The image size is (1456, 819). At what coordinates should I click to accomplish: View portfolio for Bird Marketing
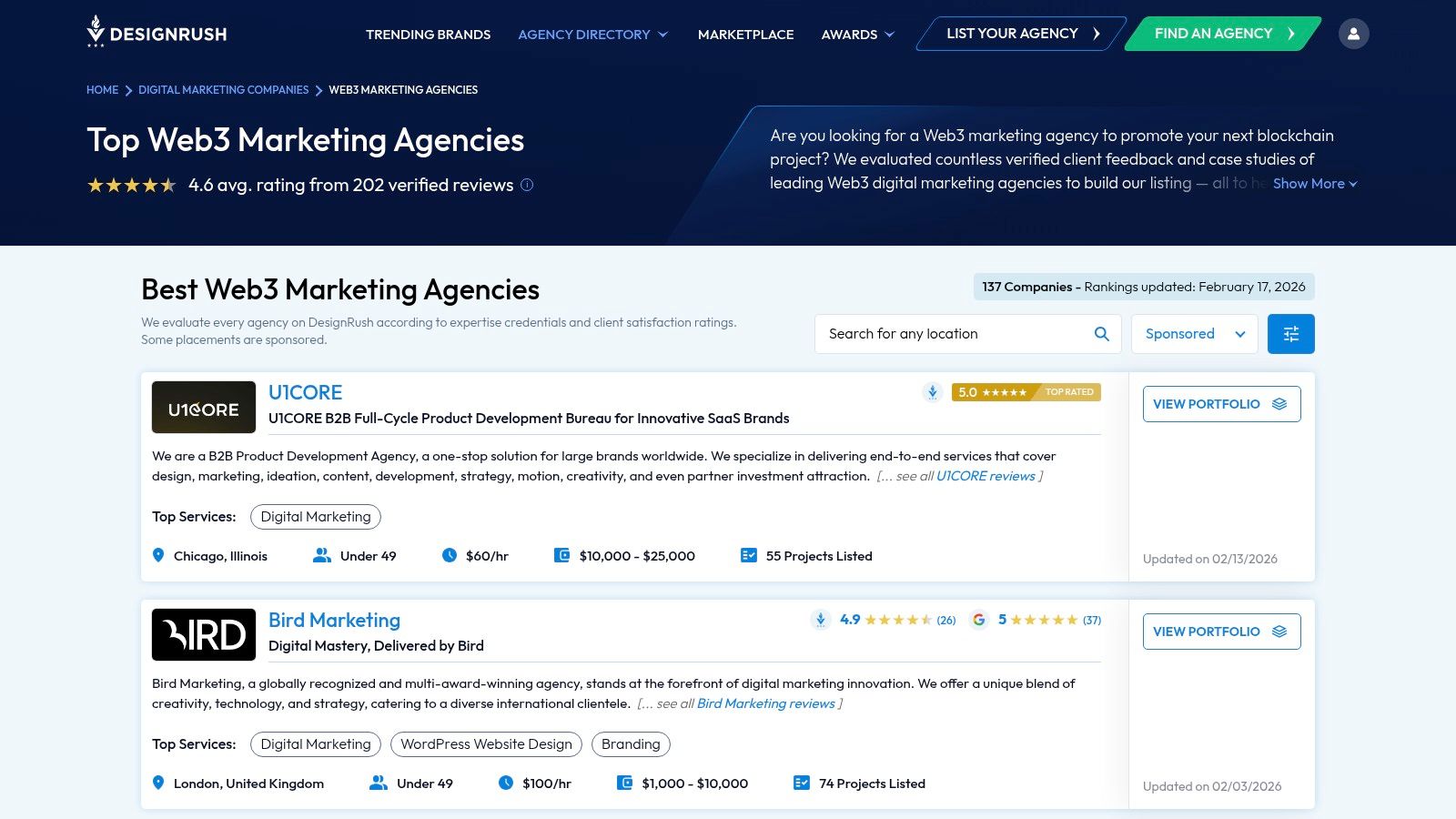pos(1221,632)
